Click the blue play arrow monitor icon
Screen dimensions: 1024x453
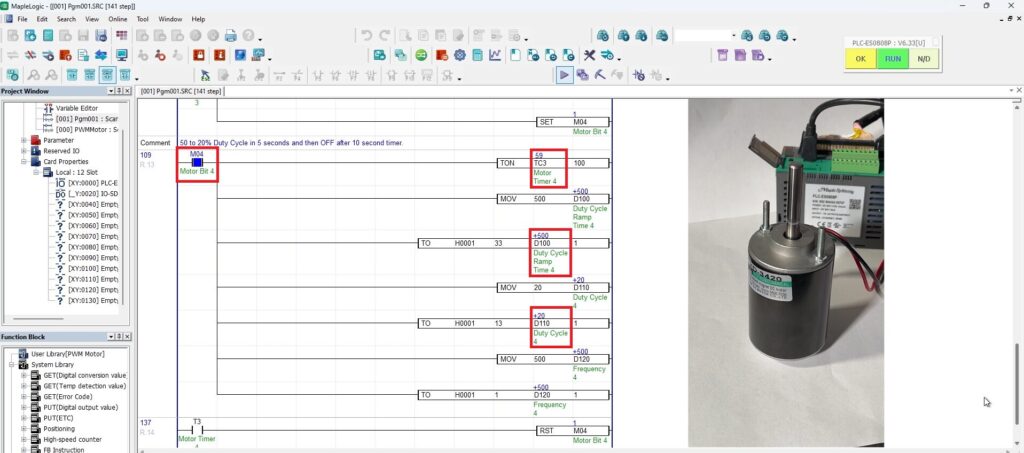click(564, 75)
